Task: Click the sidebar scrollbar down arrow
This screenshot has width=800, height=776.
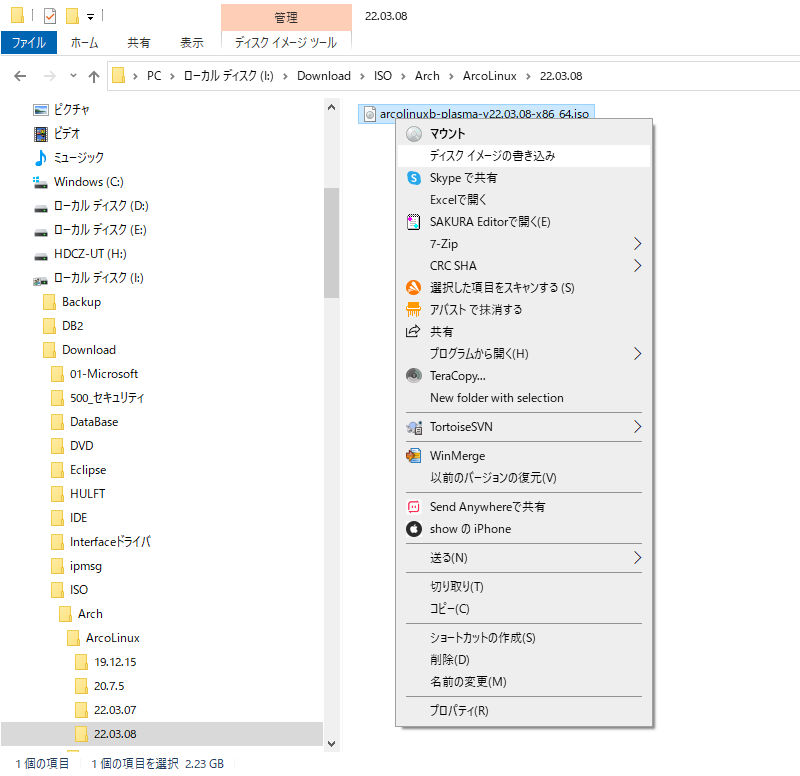Action: coord(331,743)
